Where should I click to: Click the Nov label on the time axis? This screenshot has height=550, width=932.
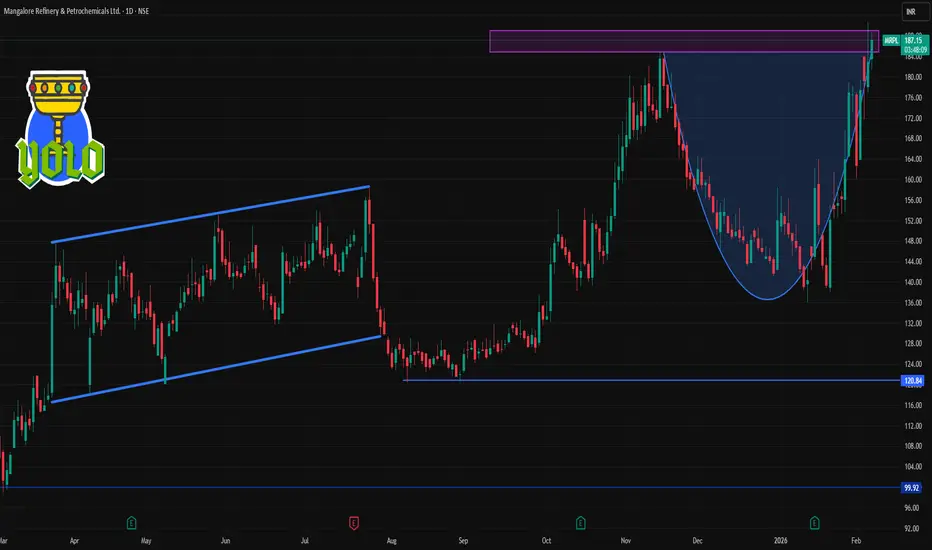625,541
